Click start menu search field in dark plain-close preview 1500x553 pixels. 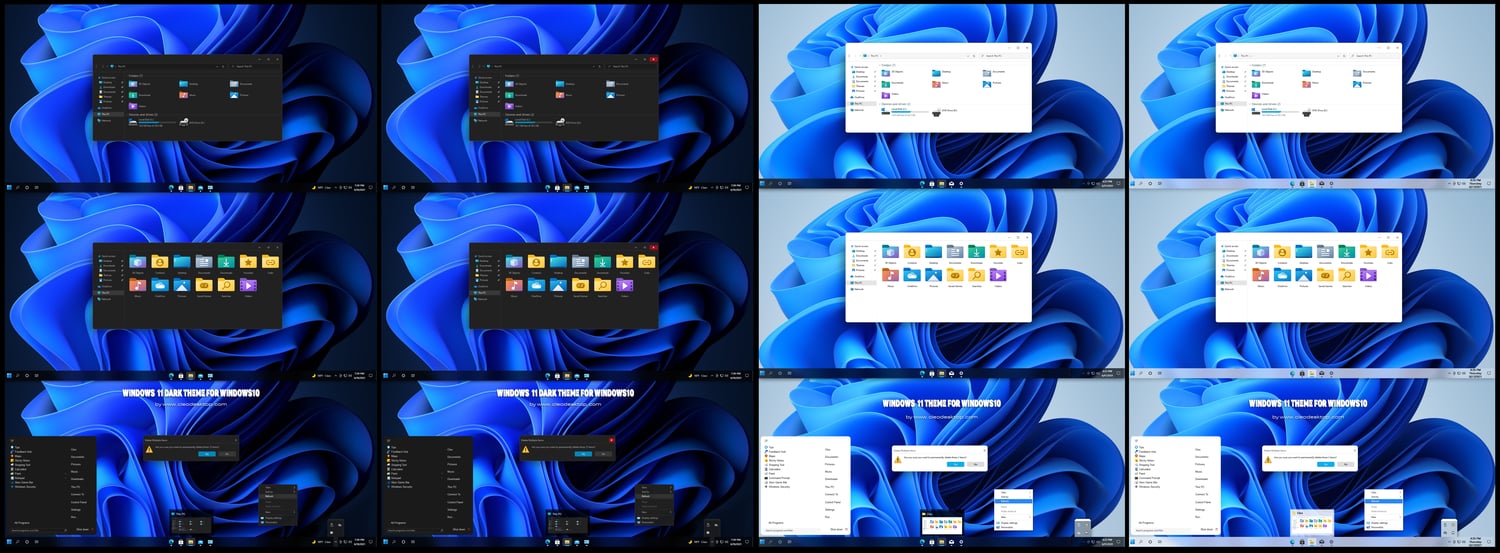[x=39, y=530]
